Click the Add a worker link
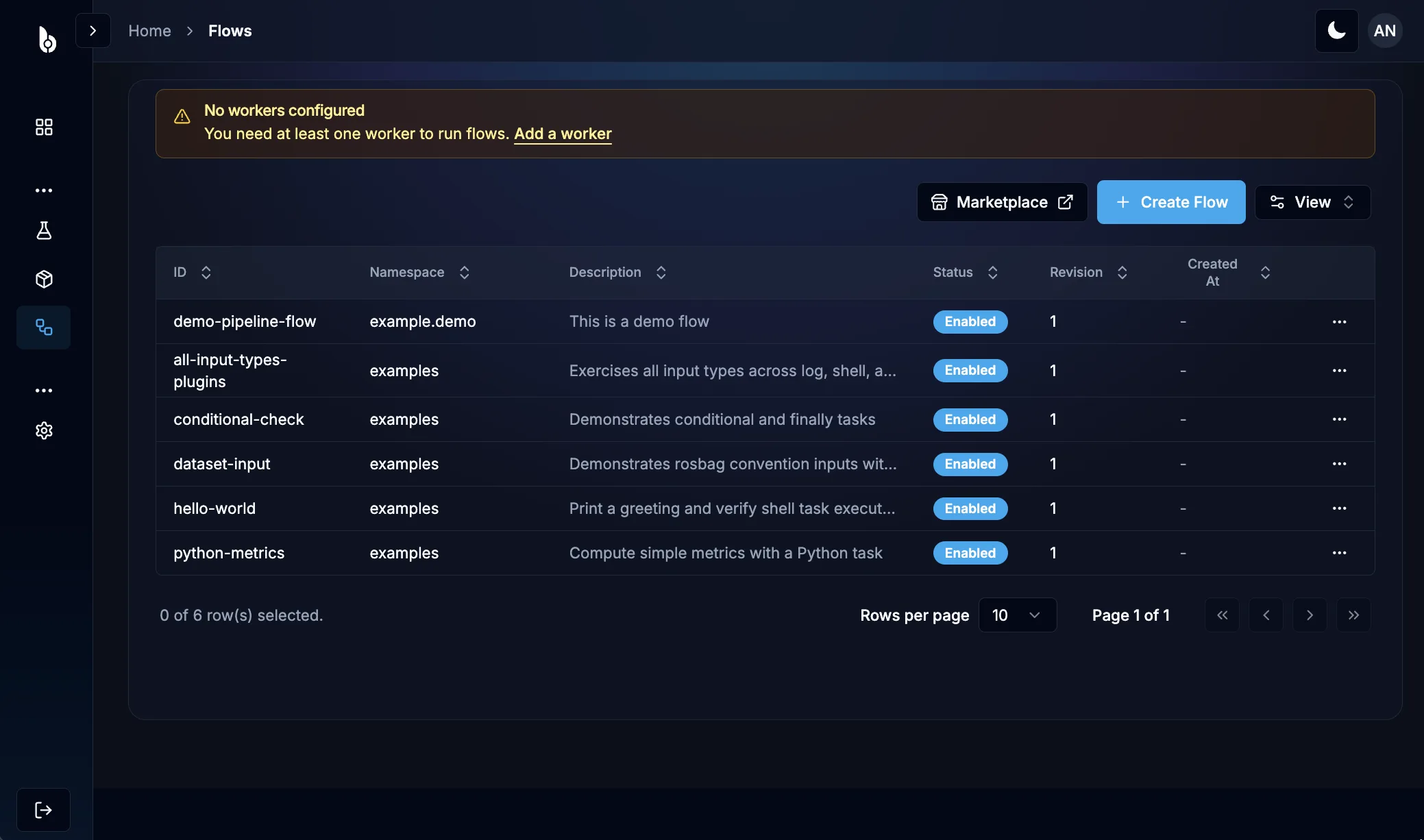This screenshot has width=1424, height=840. pos(563,134)
